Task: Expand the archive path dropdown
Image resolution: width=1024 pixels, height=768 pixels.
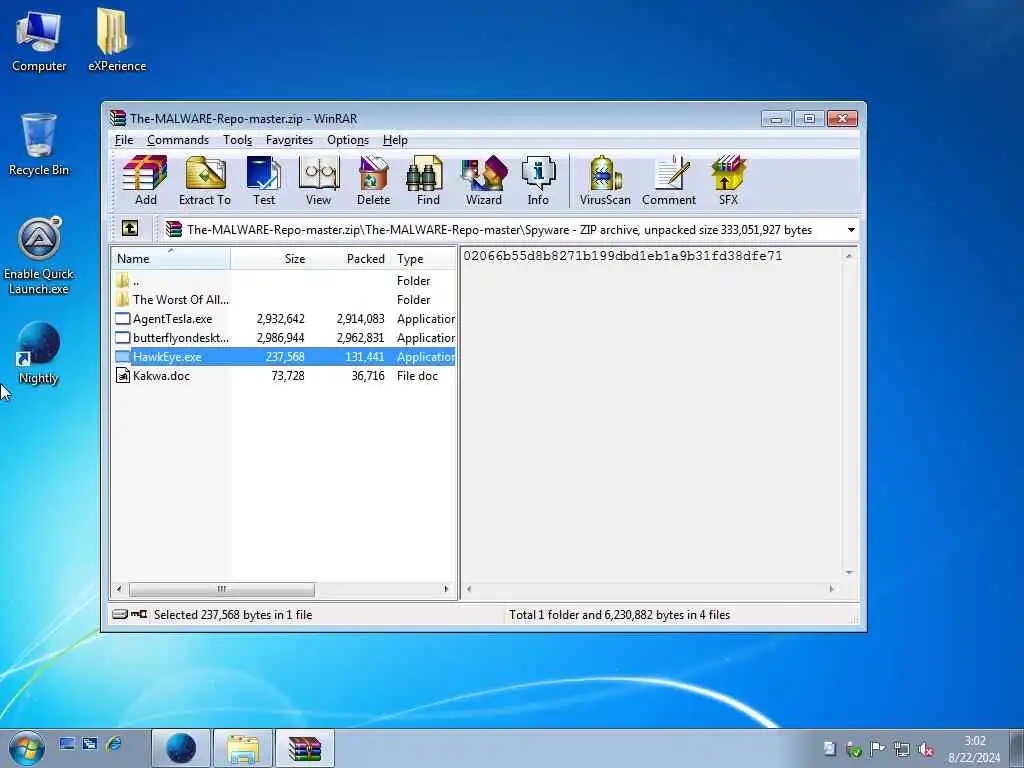Action: 851,230
